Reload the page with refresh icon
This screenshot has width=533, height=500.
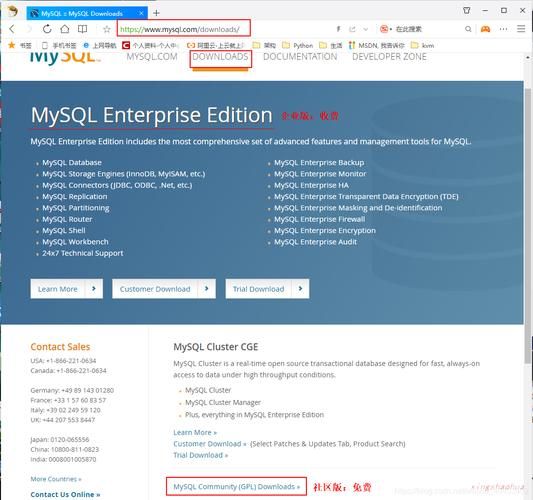point(47,29)
